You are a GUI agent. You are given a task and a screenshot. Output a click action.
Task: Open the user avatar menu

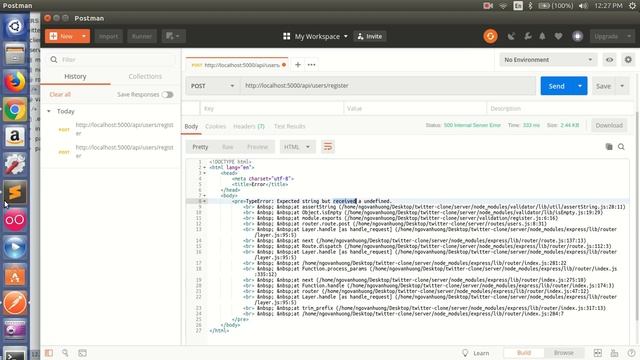pos(577,36)
